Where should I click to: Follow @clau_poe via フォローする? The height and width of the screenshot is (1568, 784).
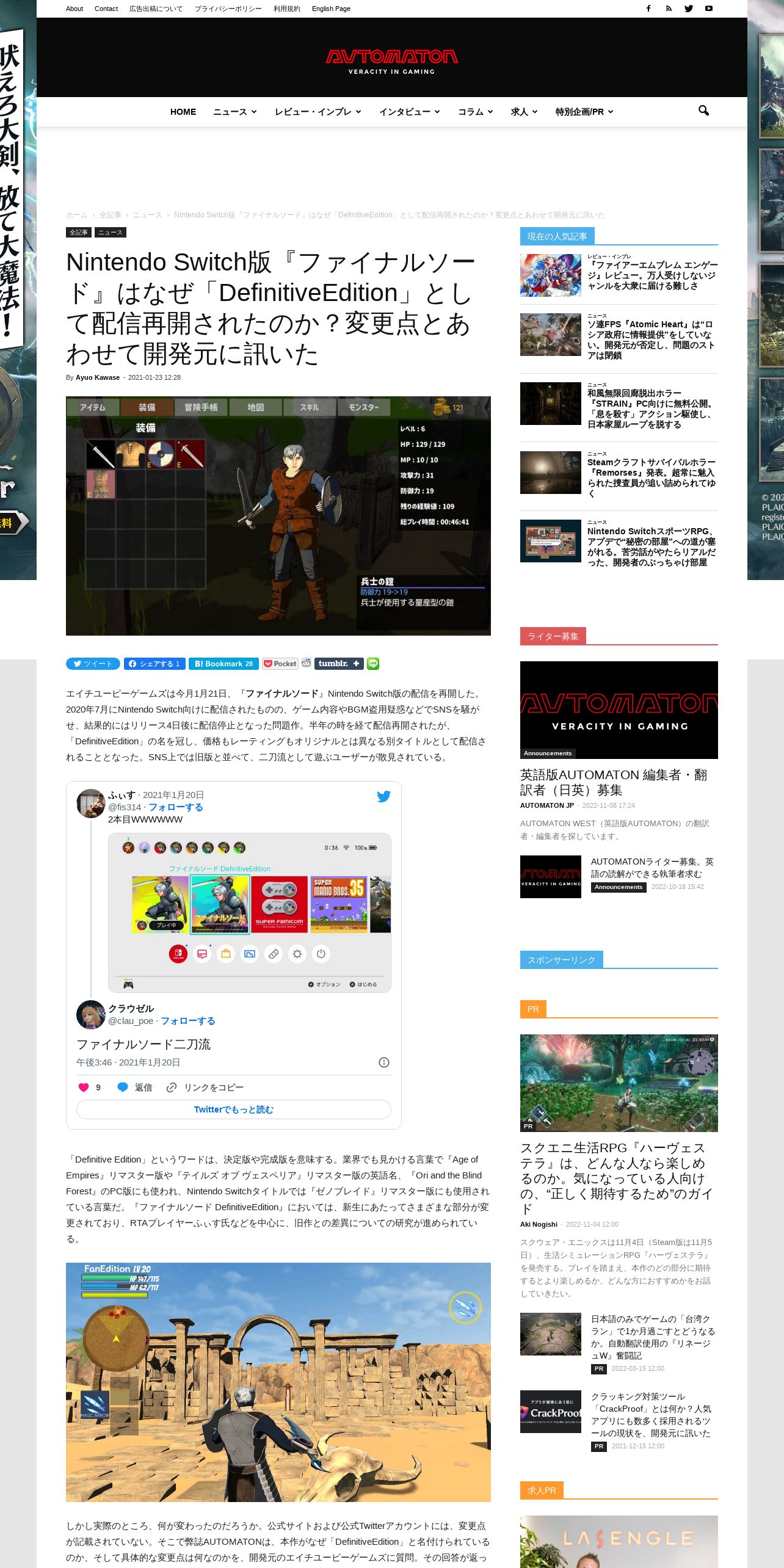188,1021
